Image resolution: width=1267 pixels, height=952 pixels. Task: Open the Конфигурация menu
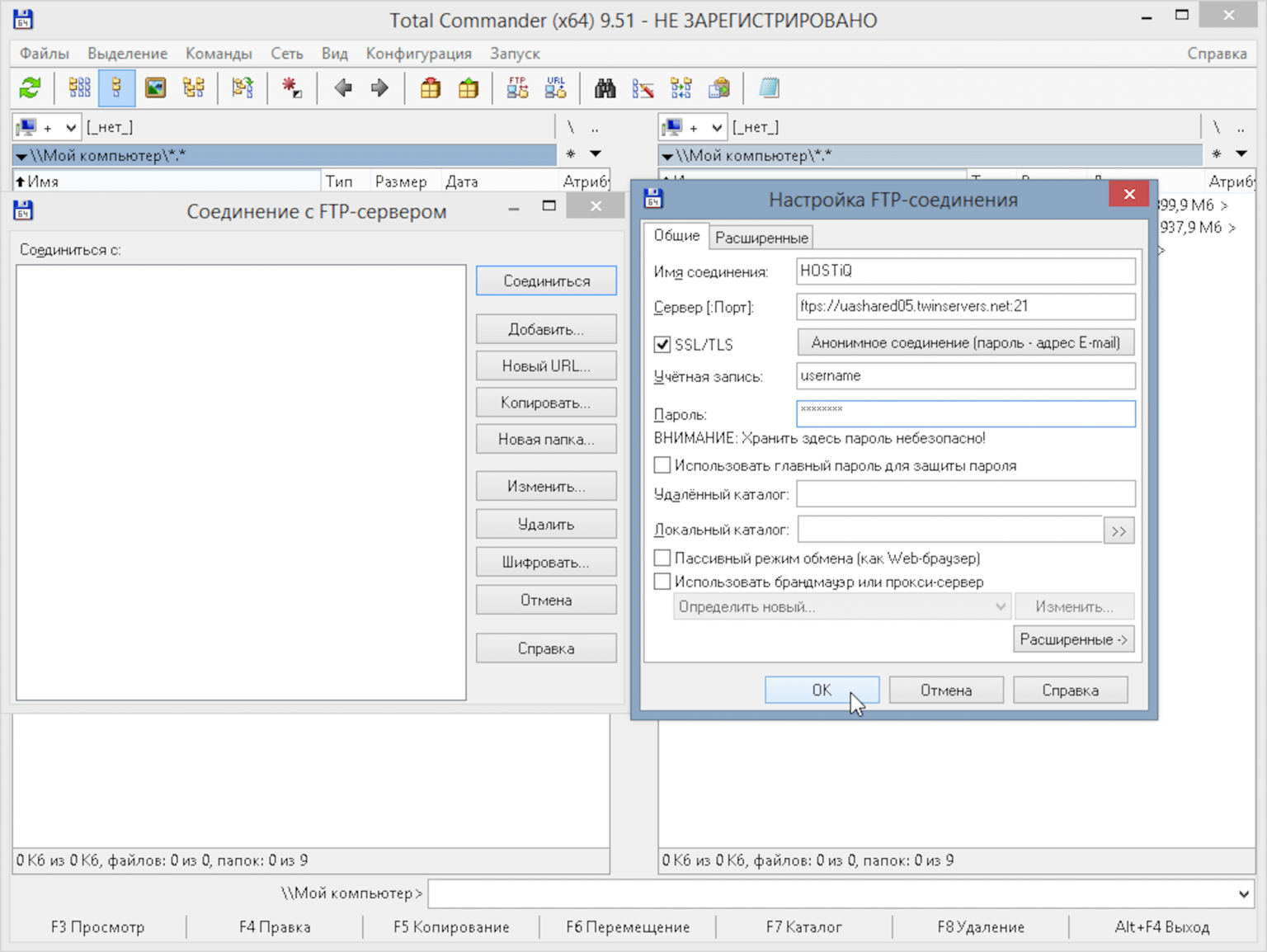(418, 54)
